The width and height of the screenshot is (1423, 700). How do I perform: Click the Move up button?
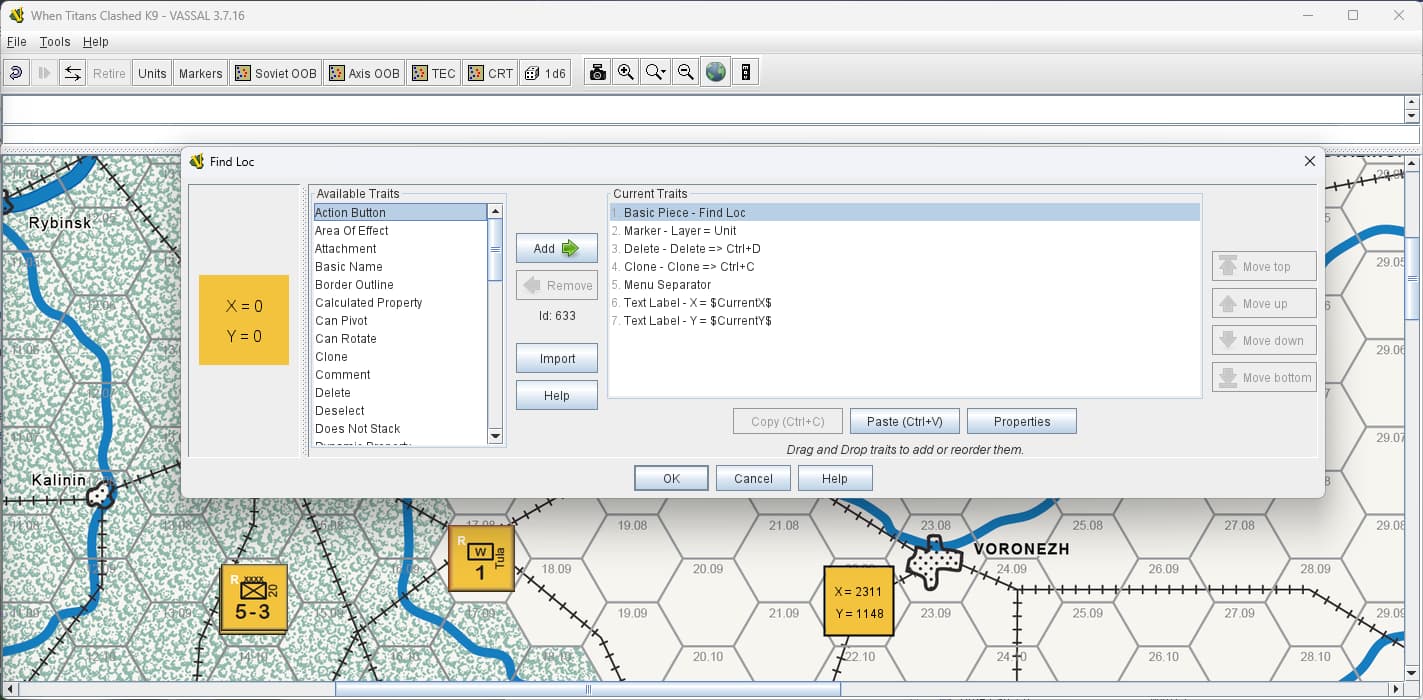point(1264,304)
